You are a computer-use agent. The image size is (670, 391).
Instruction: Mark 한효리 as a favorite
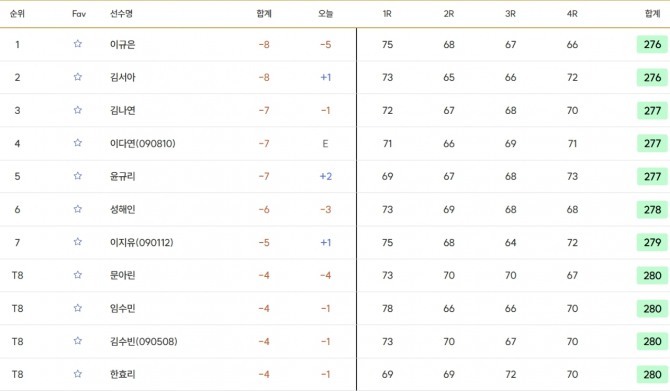pyautogui.click(x=77, y=374)
